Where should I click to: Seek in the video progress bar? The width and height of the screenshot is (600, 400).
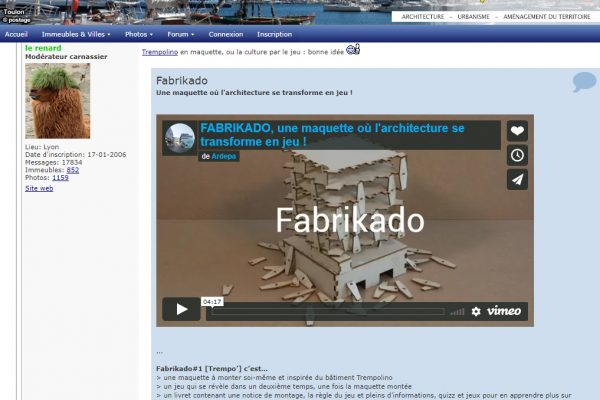point(328,312)
